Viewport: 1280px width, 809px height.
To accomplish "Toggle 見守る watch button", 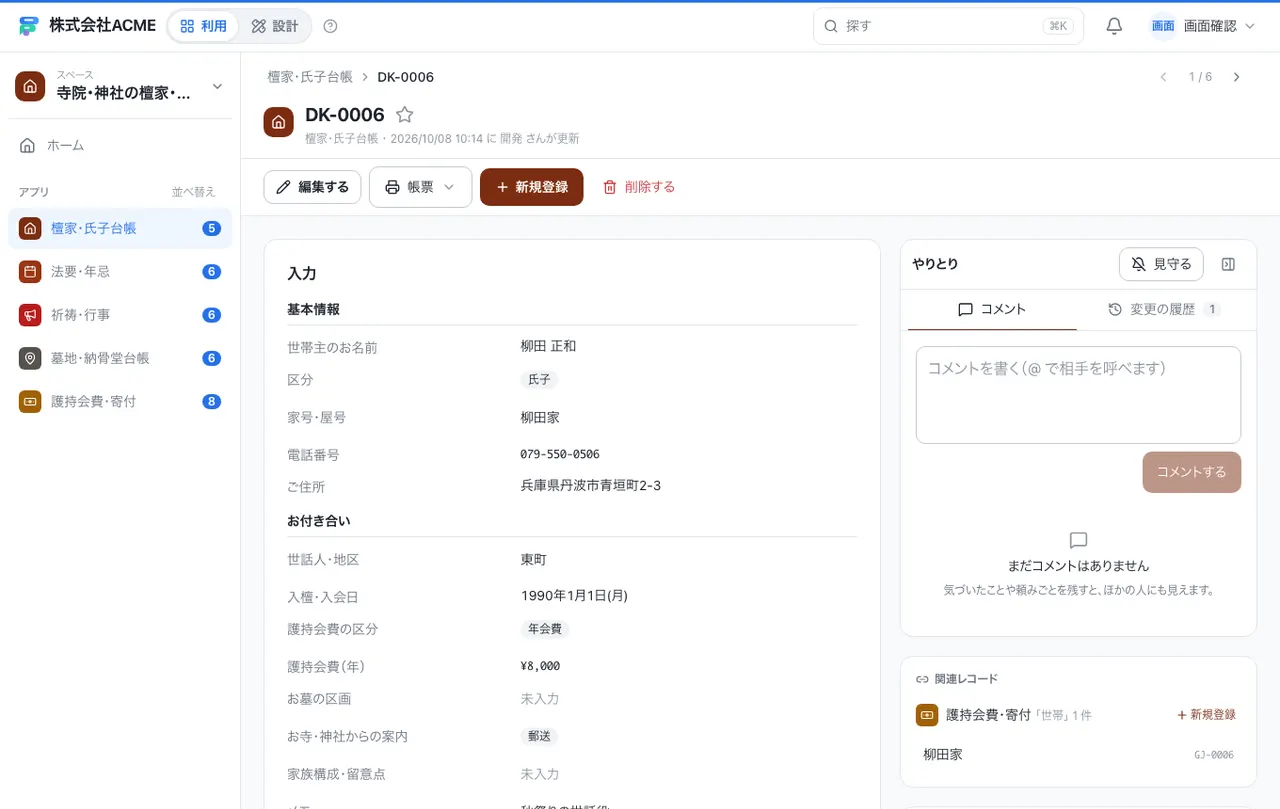I will [x=1161, y=264].
